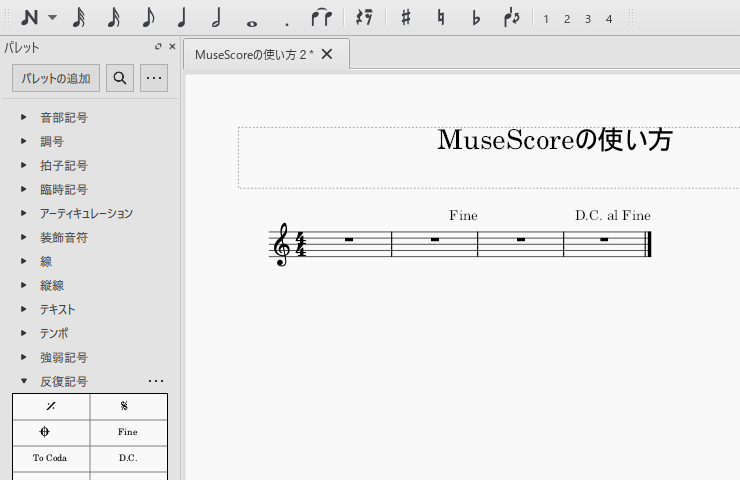Expand the 縦線 palette
The image size is (740, 480).
click(24, 285)
